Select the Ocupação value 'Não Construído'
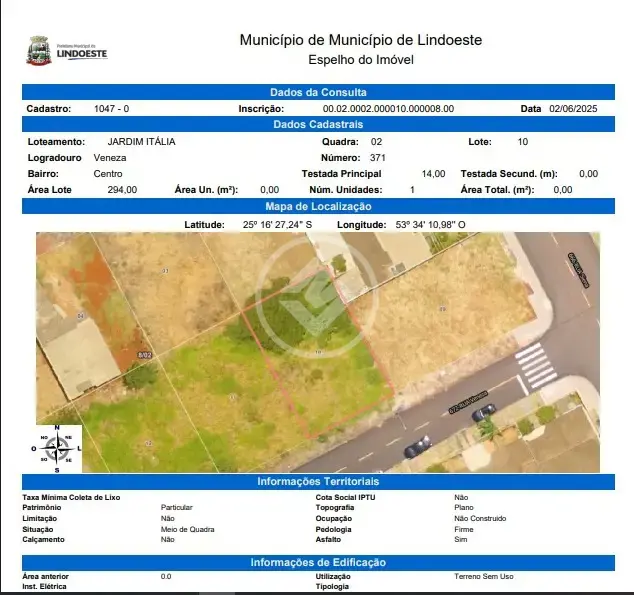This screenshot has height=595, width=634. 480,519
